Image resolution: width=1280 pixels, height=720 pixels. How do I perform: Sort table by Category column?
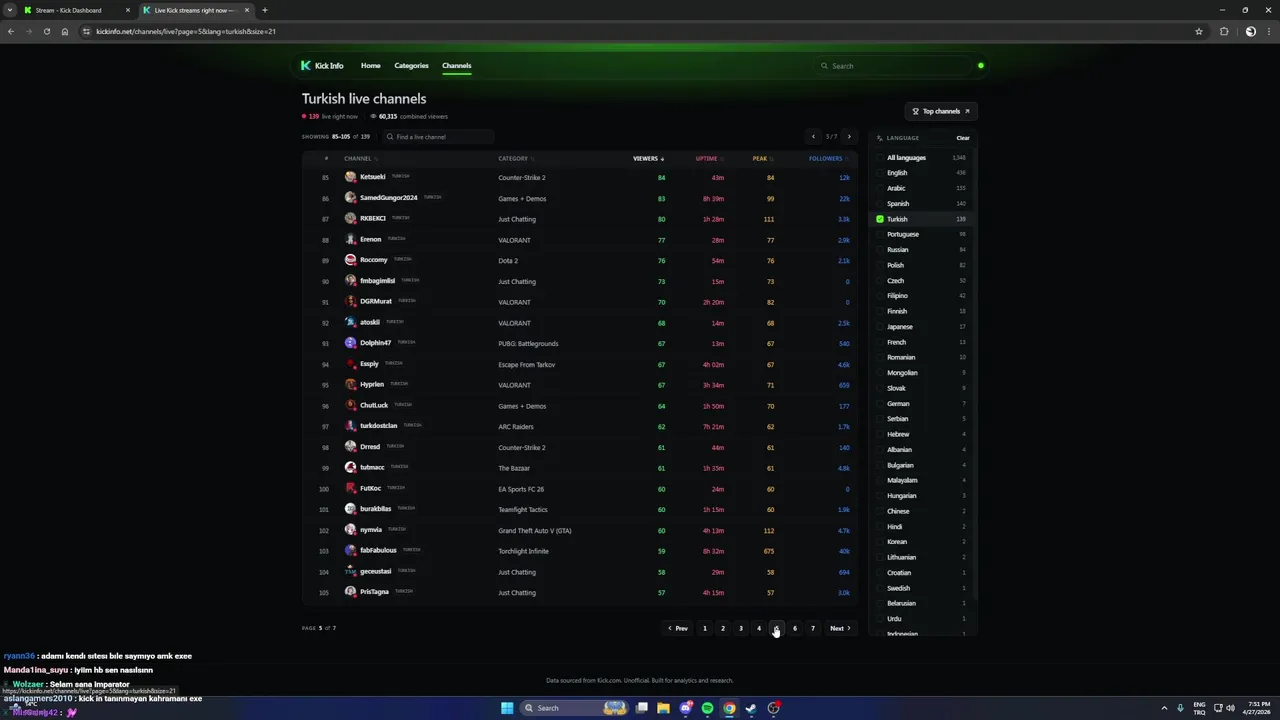tap(515, 158)
